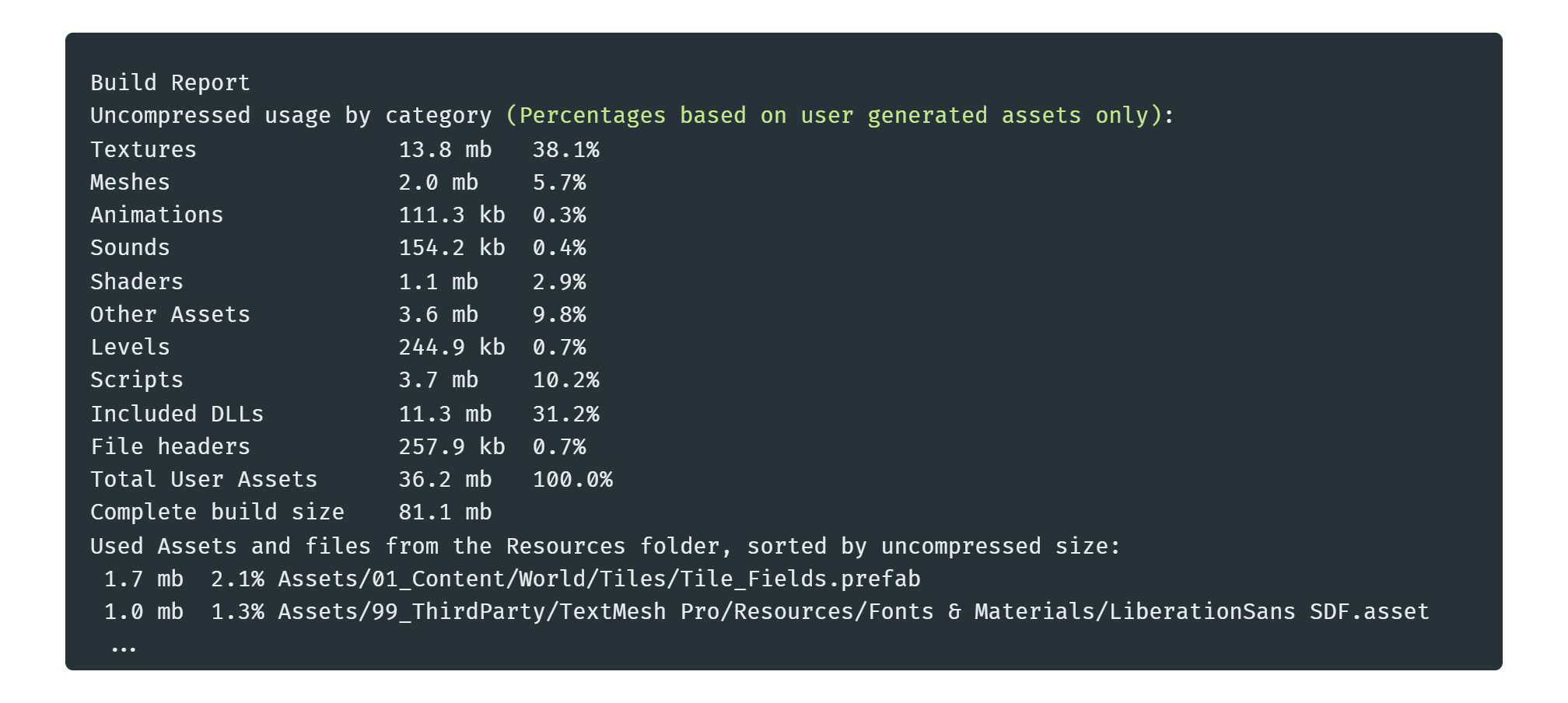Select the Animations 111.3 kb entry
Image resolution: width=1568 pixels, height=703 pixels.
coord(452,215)
